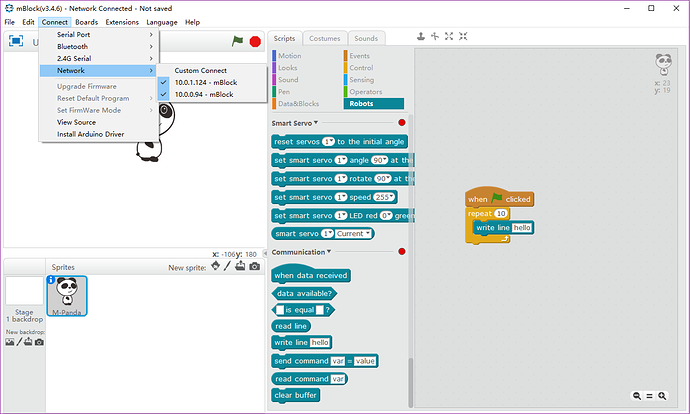The image size is (690, 414).
Task: Click repeat count field 10 in script
Action: (x=501, y=213)
